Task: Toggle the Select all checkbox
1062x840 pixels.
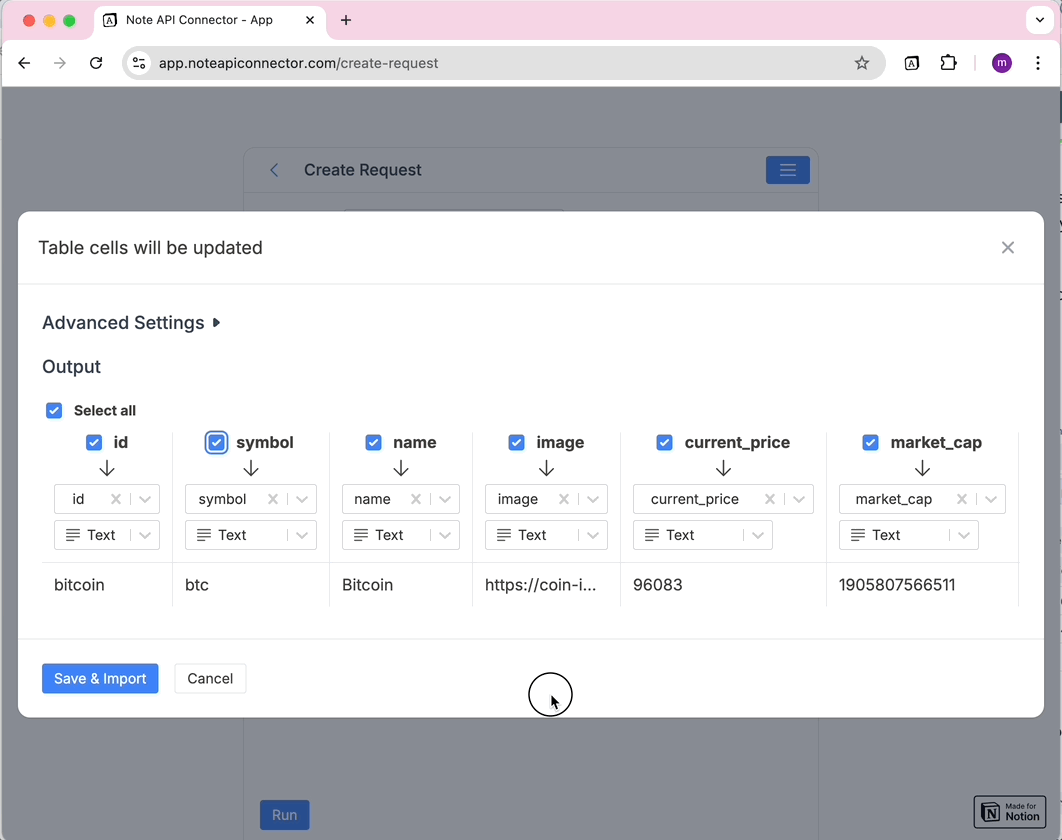Action: [x=54, y=410]
